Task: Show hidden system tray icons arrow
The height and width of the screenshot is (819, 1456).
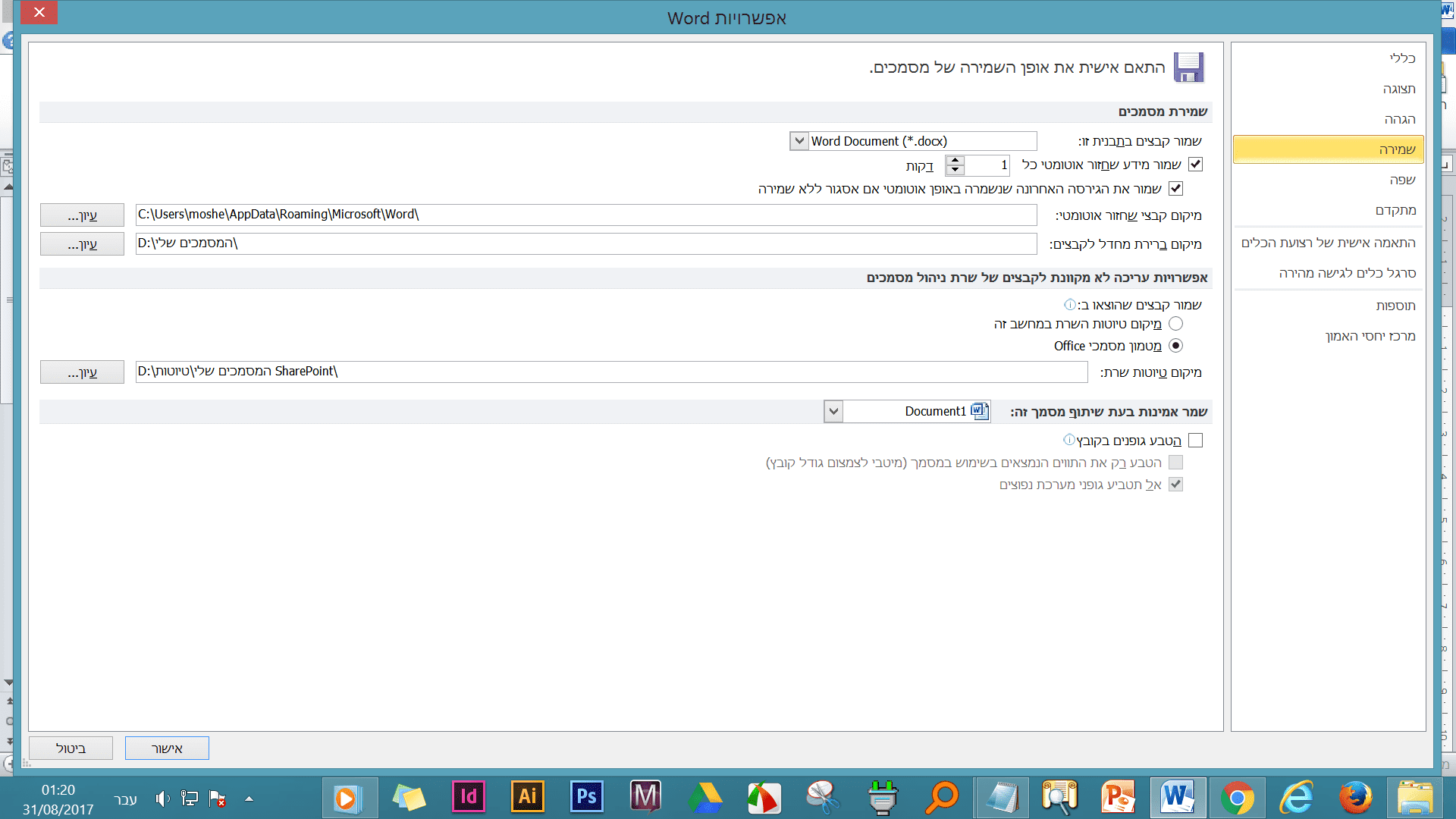Action: 249,799
